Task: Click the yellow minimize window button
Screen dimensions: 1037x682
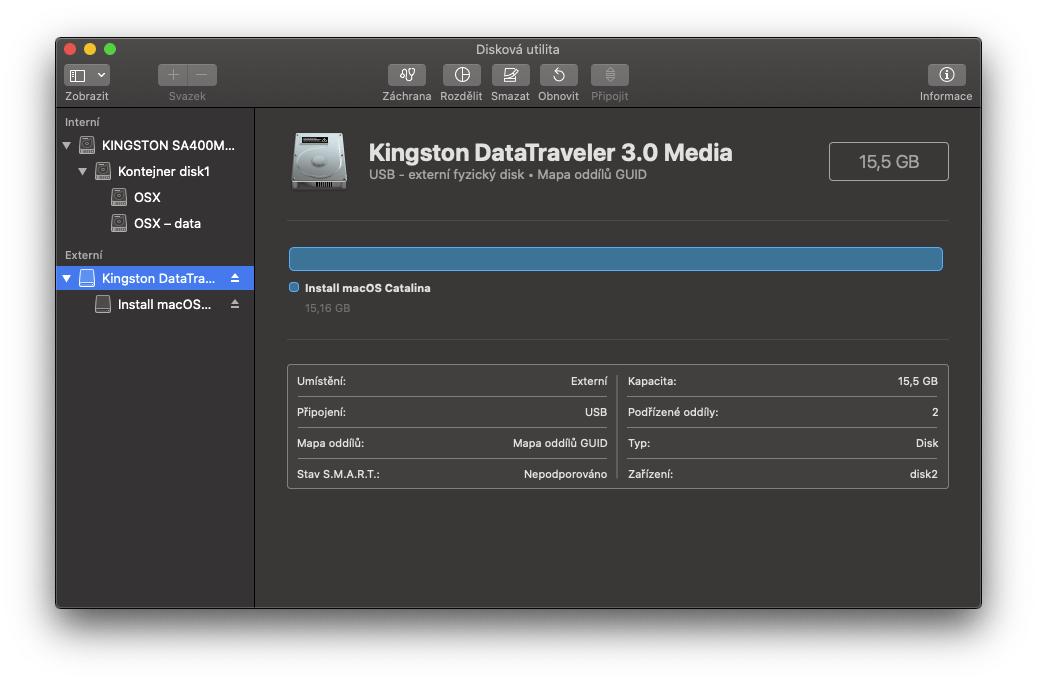Action: tap(90, 49)
